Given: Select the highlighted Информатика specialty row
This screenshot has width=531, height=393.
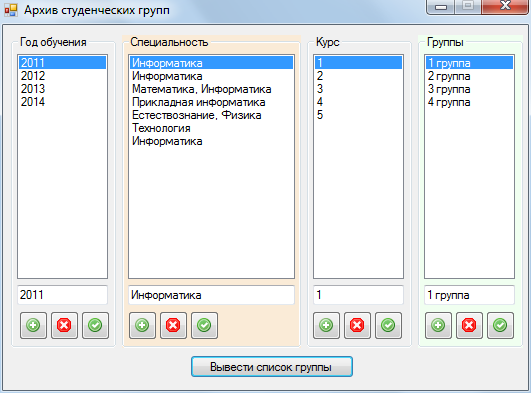Looking at the screenshot, I should [212, 63].
